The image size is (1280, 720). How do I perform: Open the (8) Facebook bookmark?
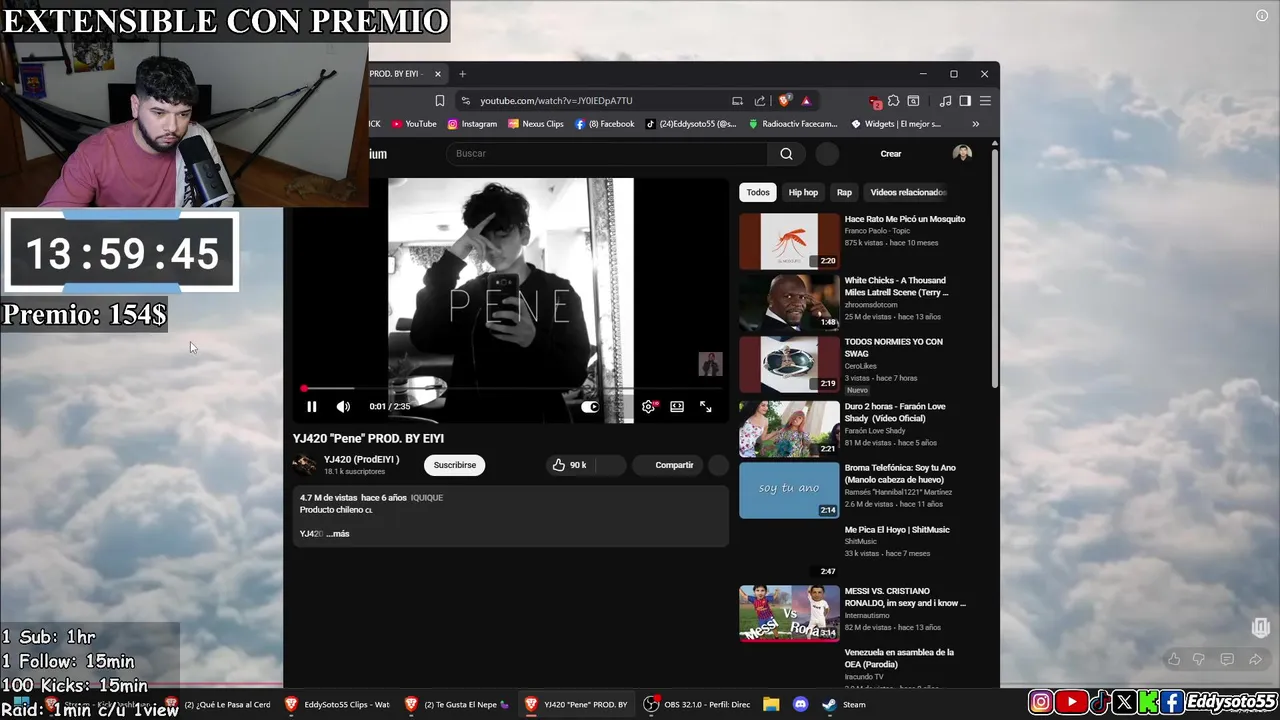(605, 124)
